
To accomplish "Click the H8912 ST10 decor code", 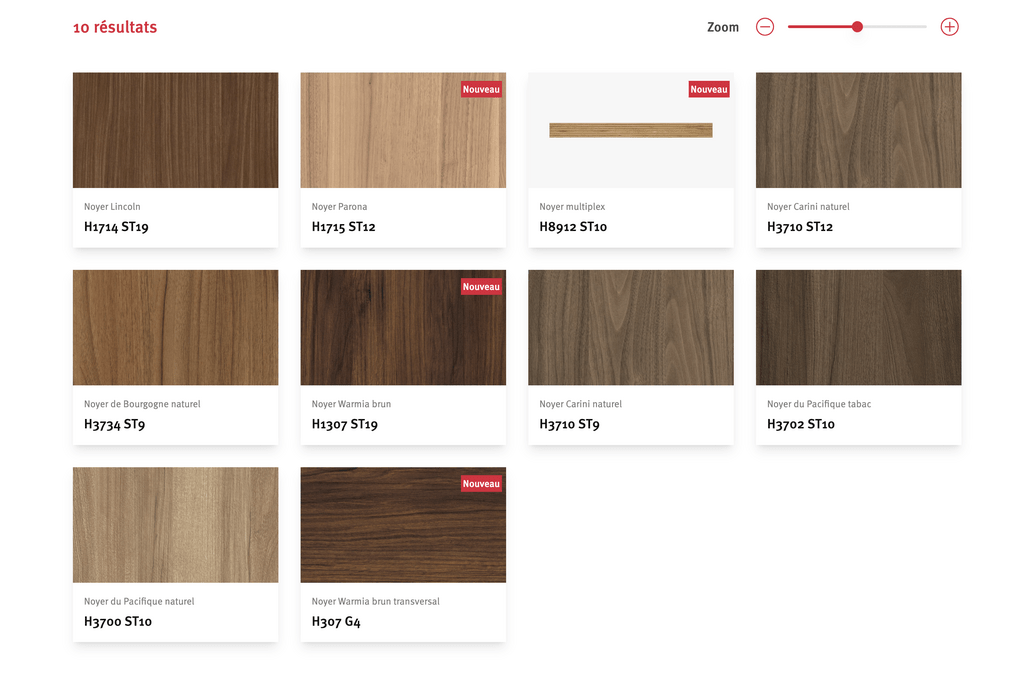I will [x=573, y=227].
